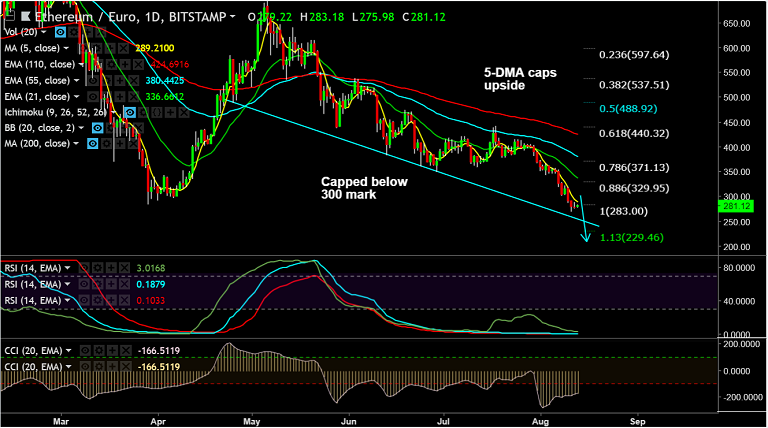Open settings gear for green RSI 3.0168

click(x=97, y=268)
